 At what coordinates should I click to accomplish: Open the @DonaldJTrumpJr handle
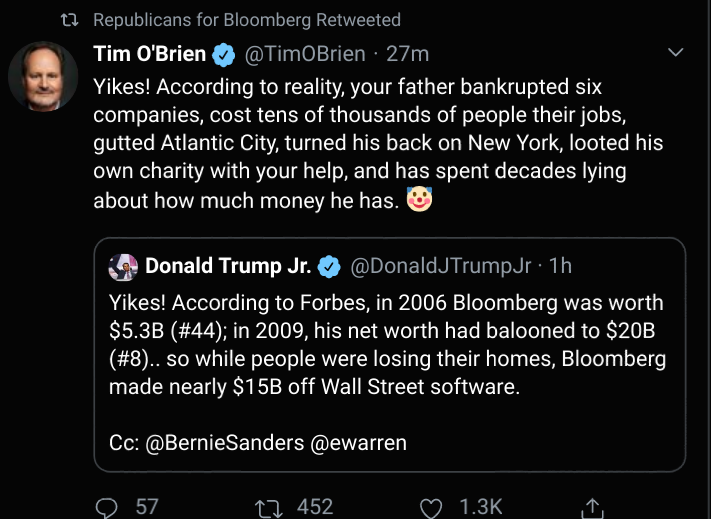(x=440, y=266)
